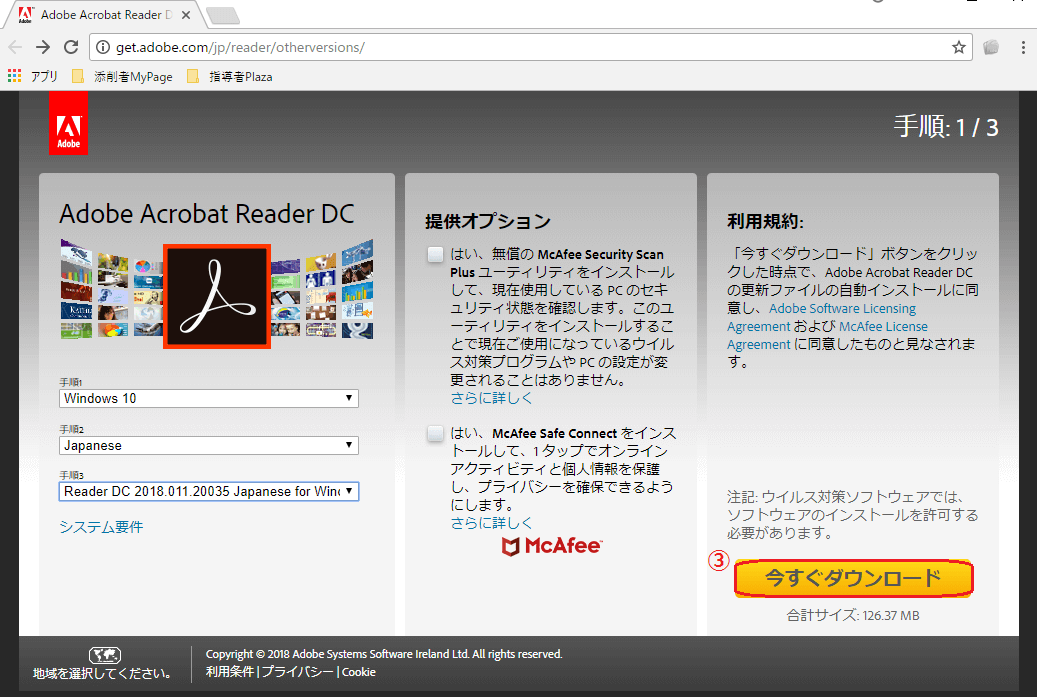Click the Copyright © 2018 Adobe Systems text
1037x697 pixels.
pos(384,654)
